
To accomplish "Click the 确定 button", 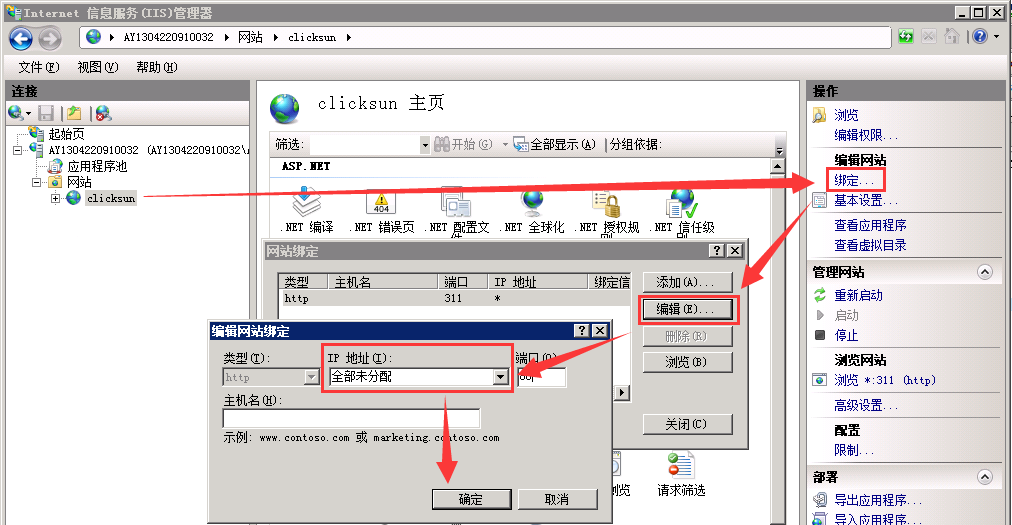I will (471, 499).
